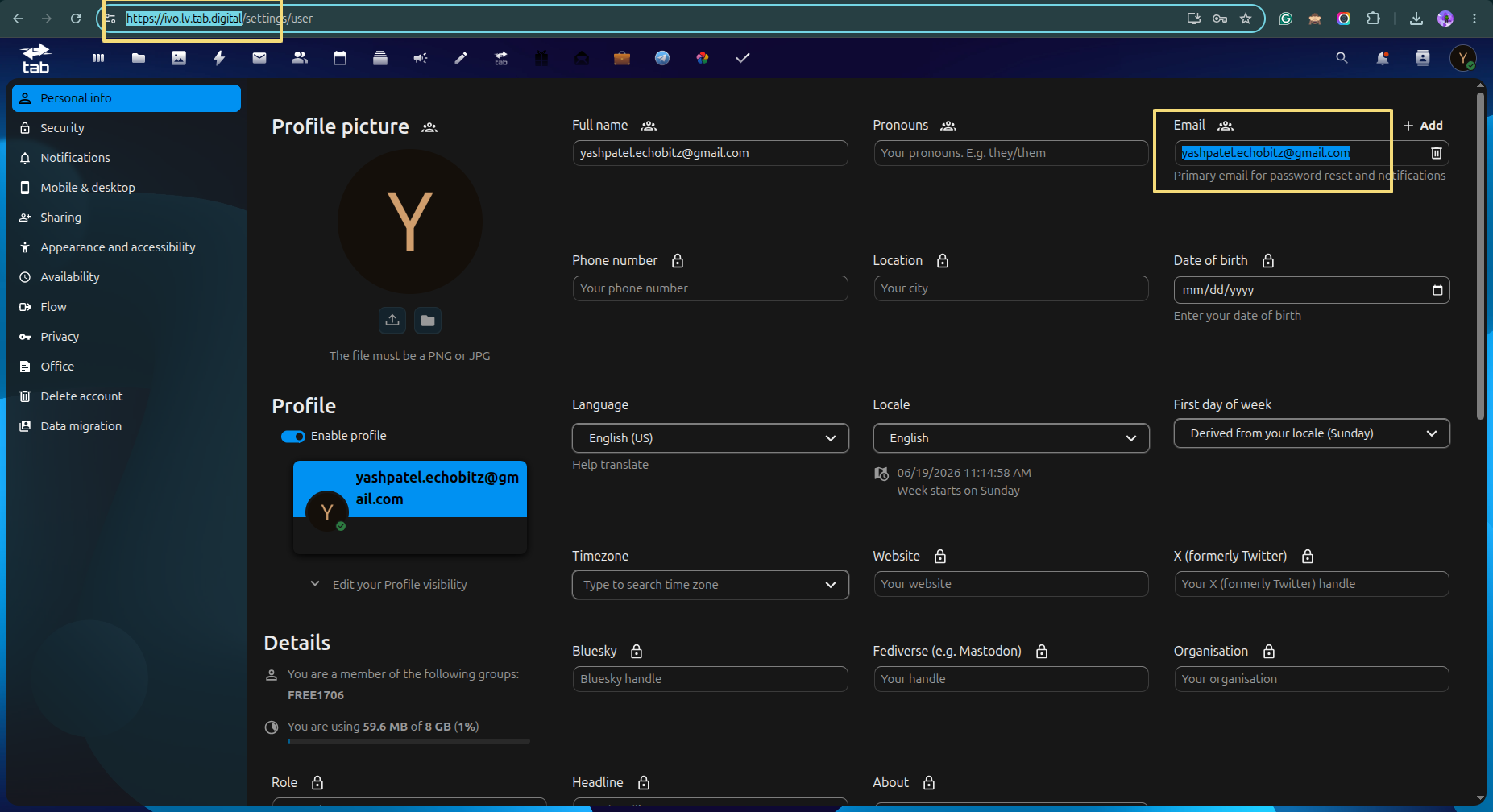Open Availability settings
Image resolution: width=1493 pixels, height=812 pixels.
coord(126,277)
